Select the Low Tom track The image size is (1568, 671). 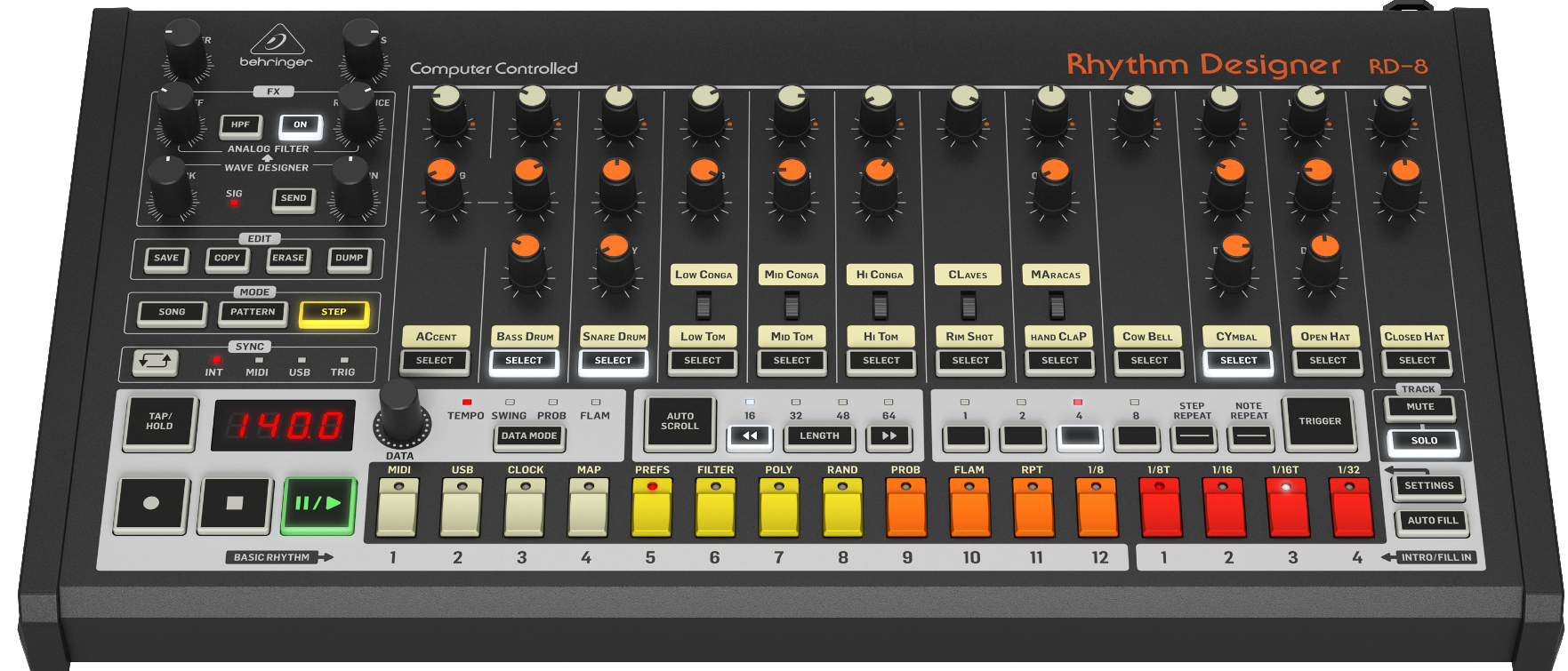(703, 361)
